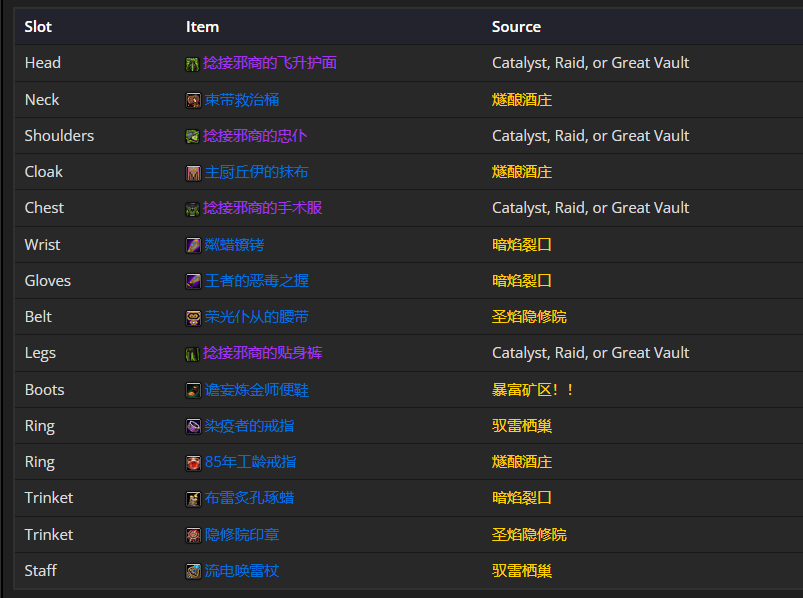Click the Head slot item icon
Image resolution: width=803 pixels, height=598 pixels.
[193, 64]
